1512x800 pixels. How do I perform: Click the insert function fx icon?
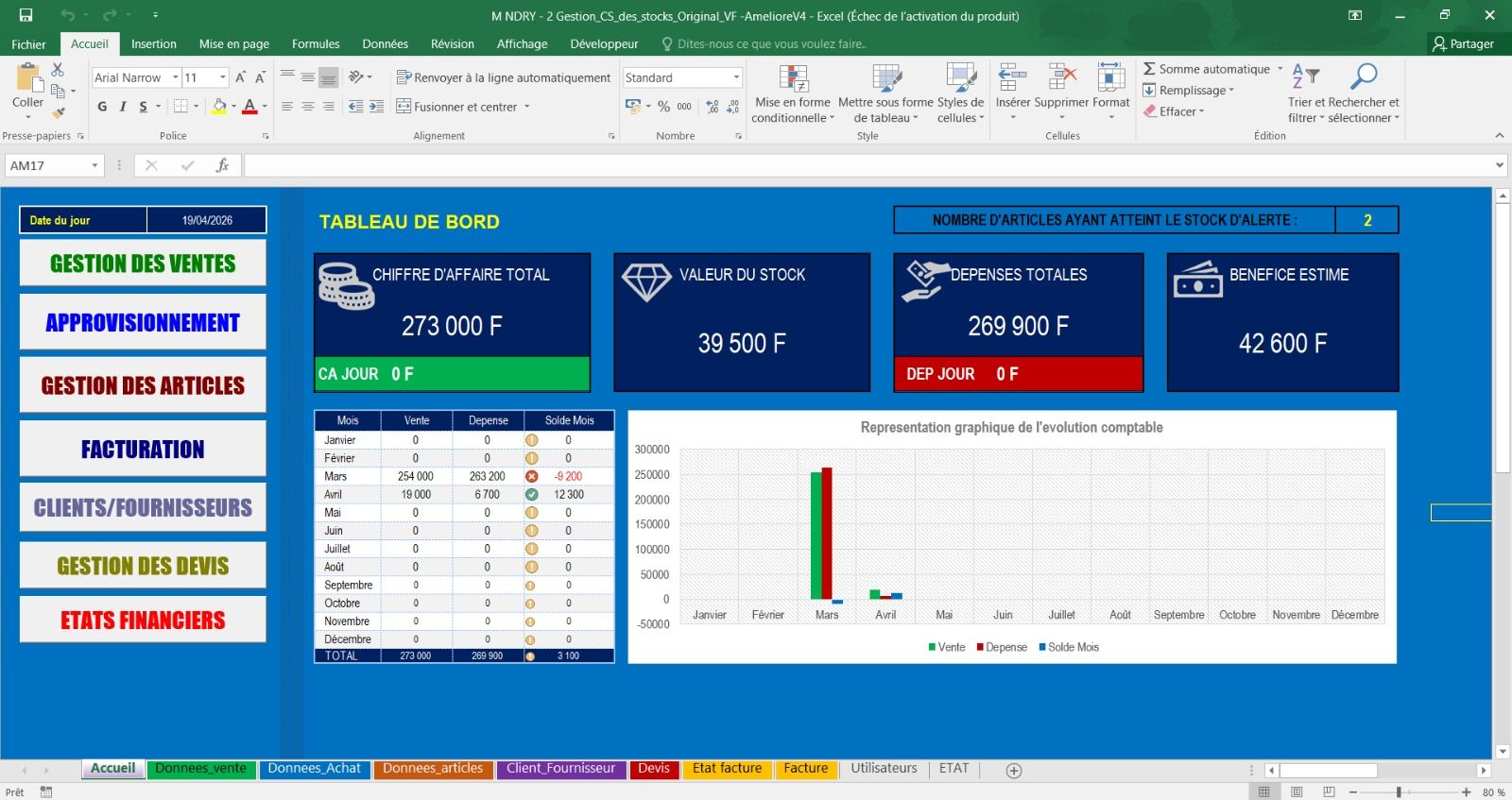[x=222, y=165]
